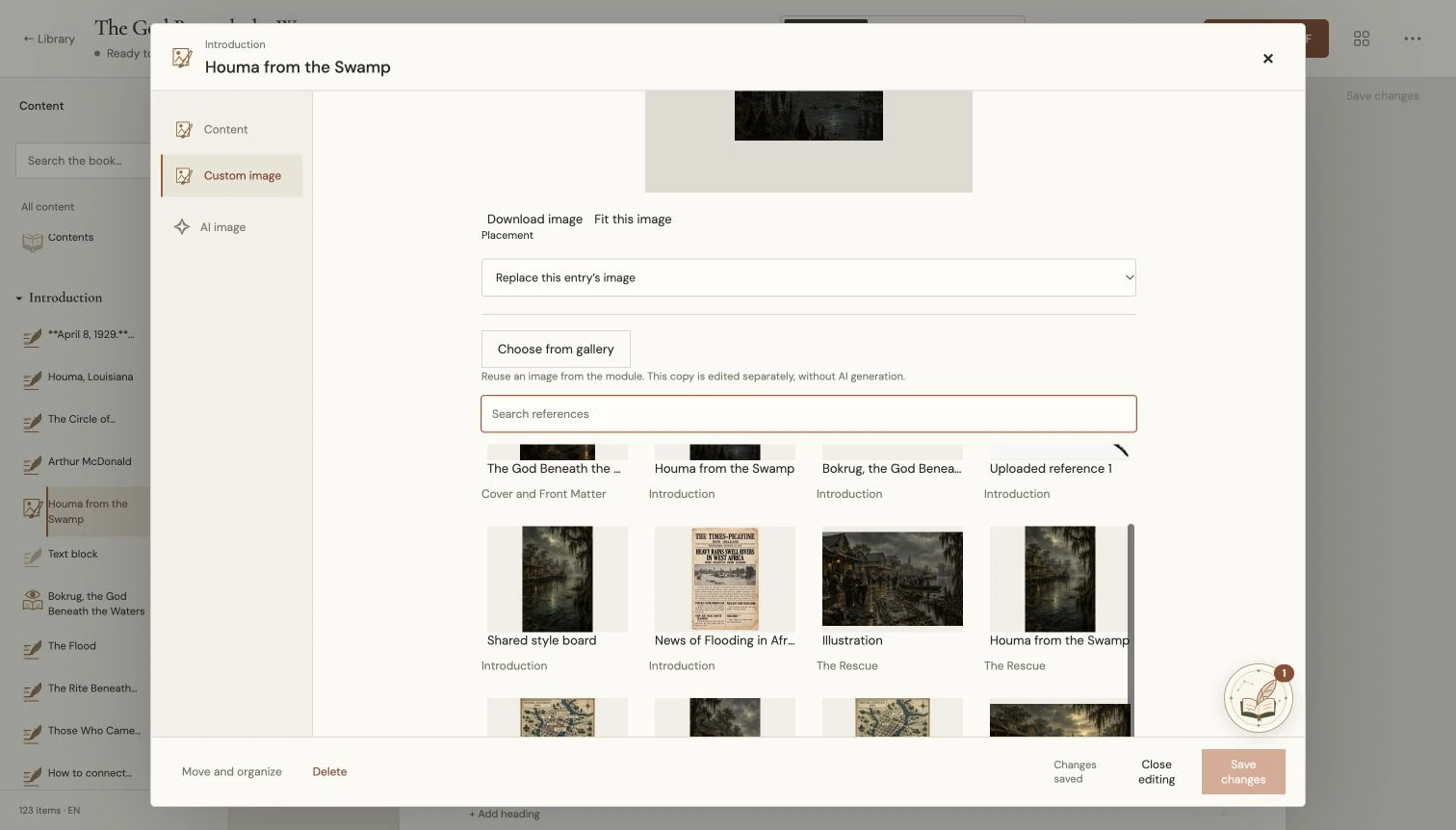This screenshot has width=1456, height=830.
Task: Select the Custom image tab
Action: pos(231,176)
